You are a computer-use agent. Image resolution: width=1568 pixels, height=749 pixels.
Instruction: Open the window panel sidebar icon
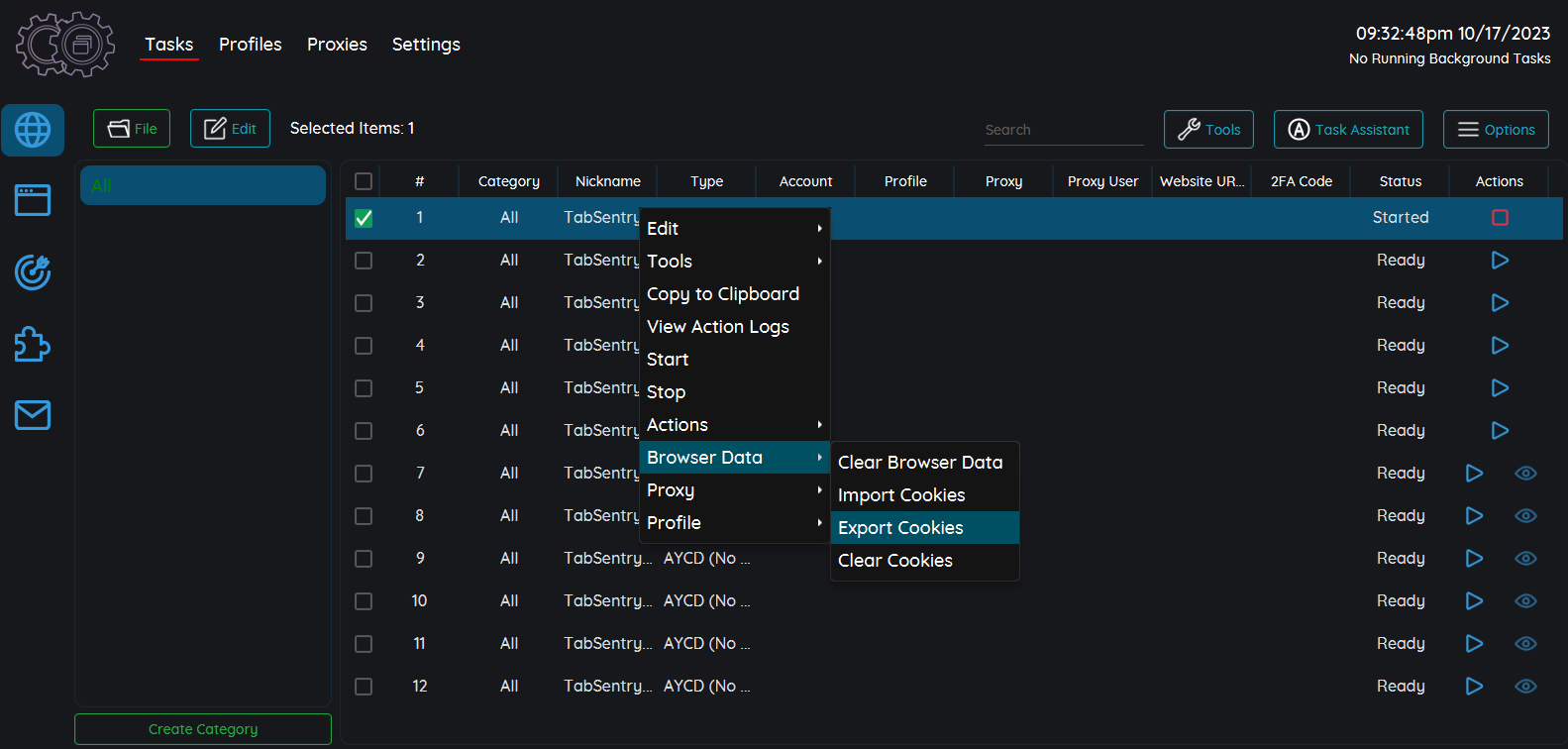tap(33, 200)
